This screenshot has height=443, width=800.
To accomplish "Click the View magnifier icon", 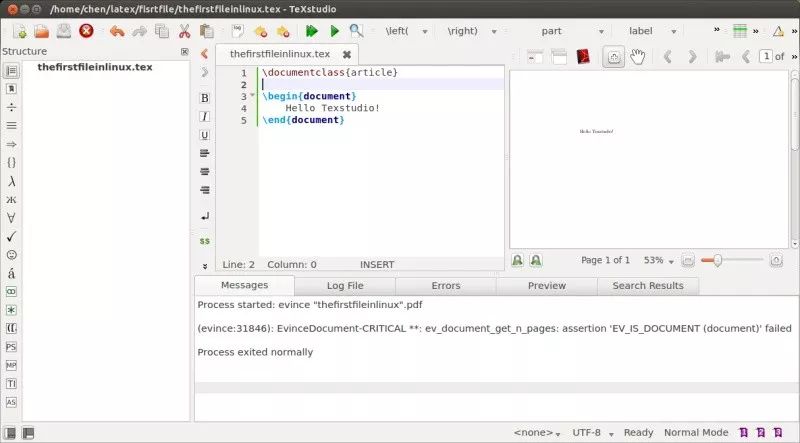I will point(356,31).
